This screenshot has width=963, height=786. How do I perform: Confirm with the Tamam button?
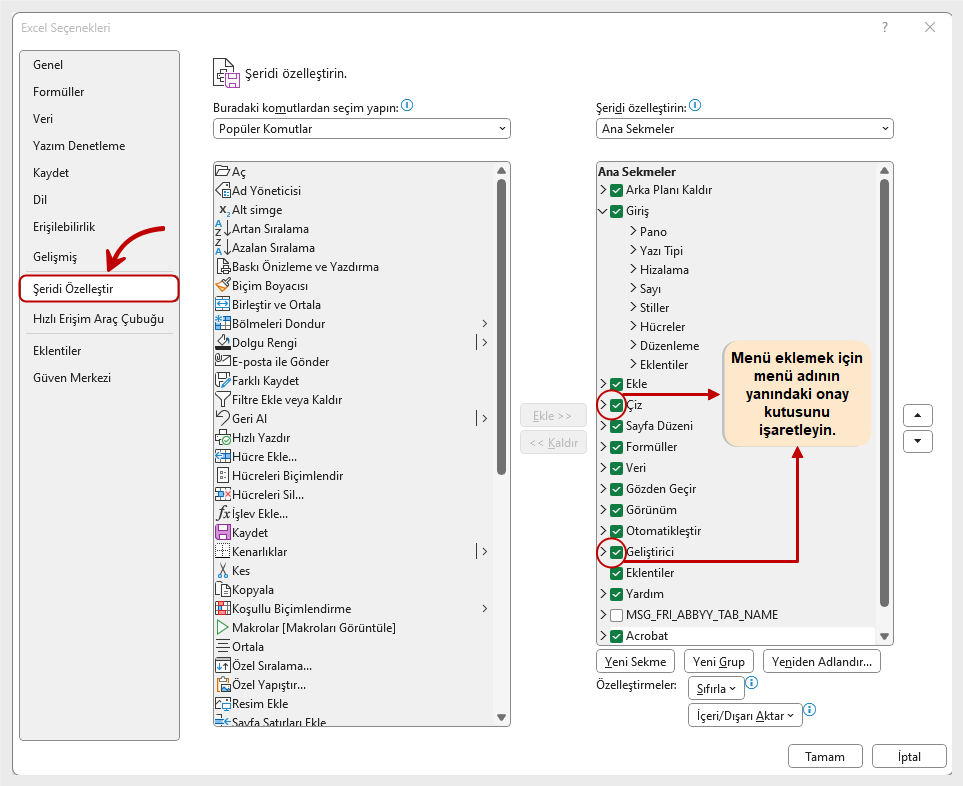(825, 757)
